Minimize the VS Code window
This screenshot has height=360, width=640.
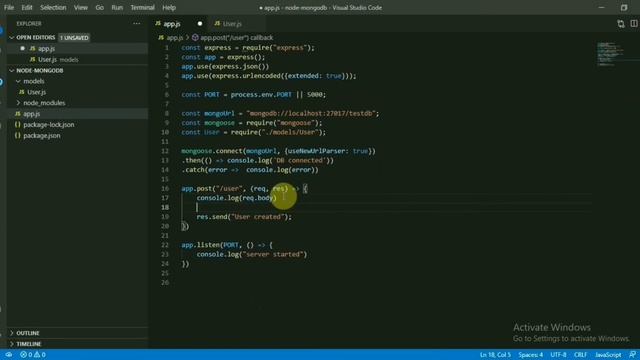point(601,7)
